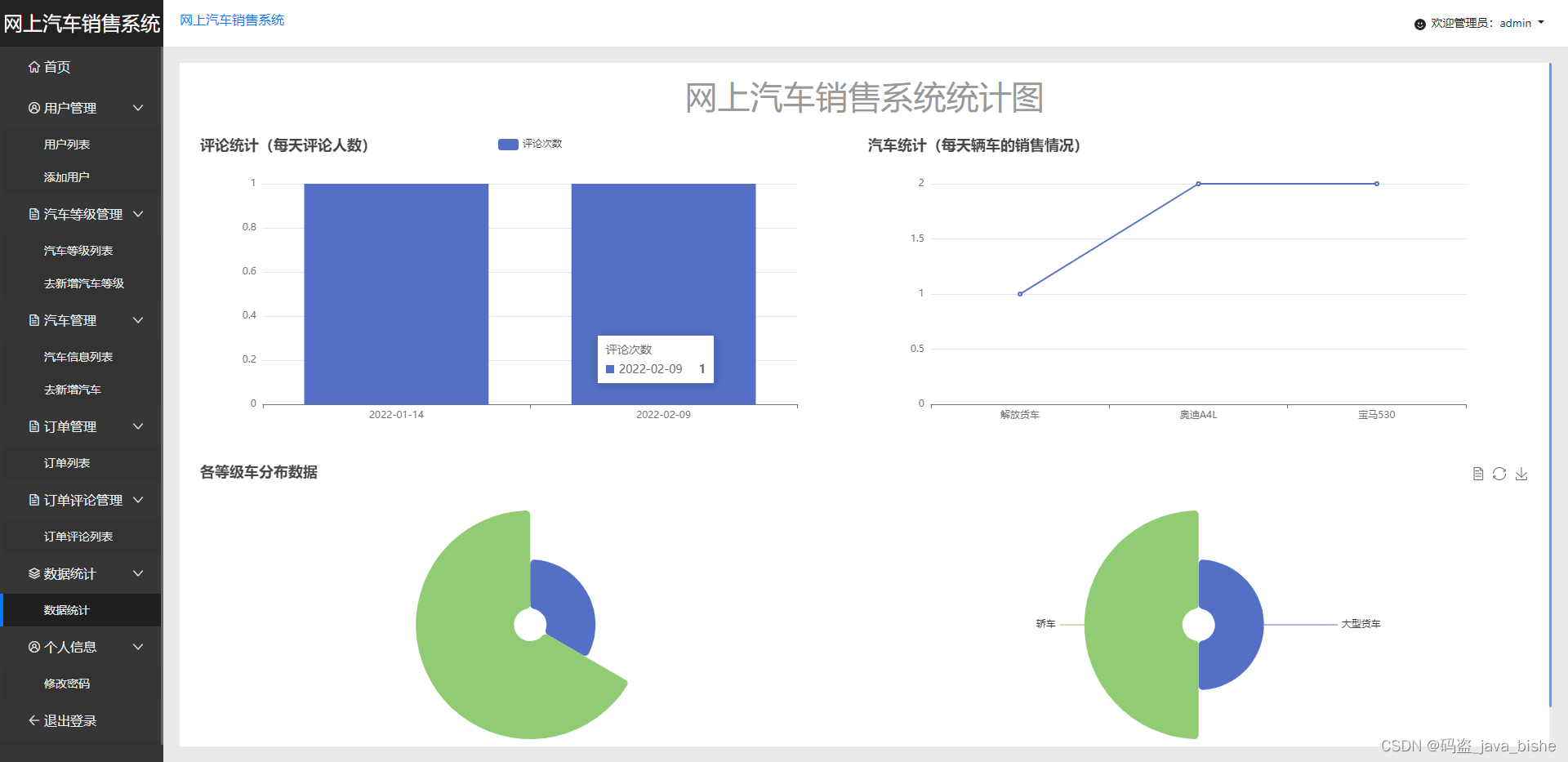Click the 网上汽车销售系统 sidebar logo title
The height and width of the screenshot is (762, 1568).
(x=82, y=24)
